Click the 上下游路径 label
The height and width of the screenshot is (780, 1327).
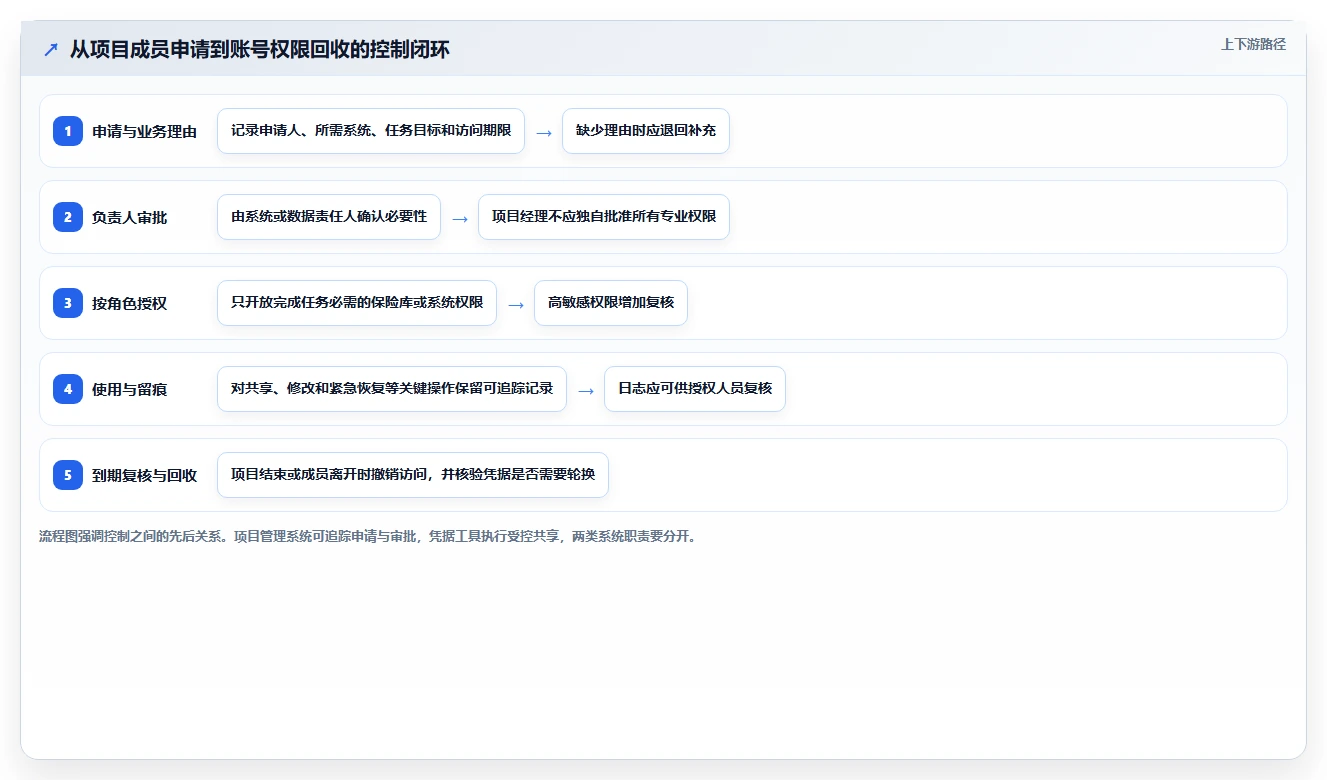click(1253, 45)
